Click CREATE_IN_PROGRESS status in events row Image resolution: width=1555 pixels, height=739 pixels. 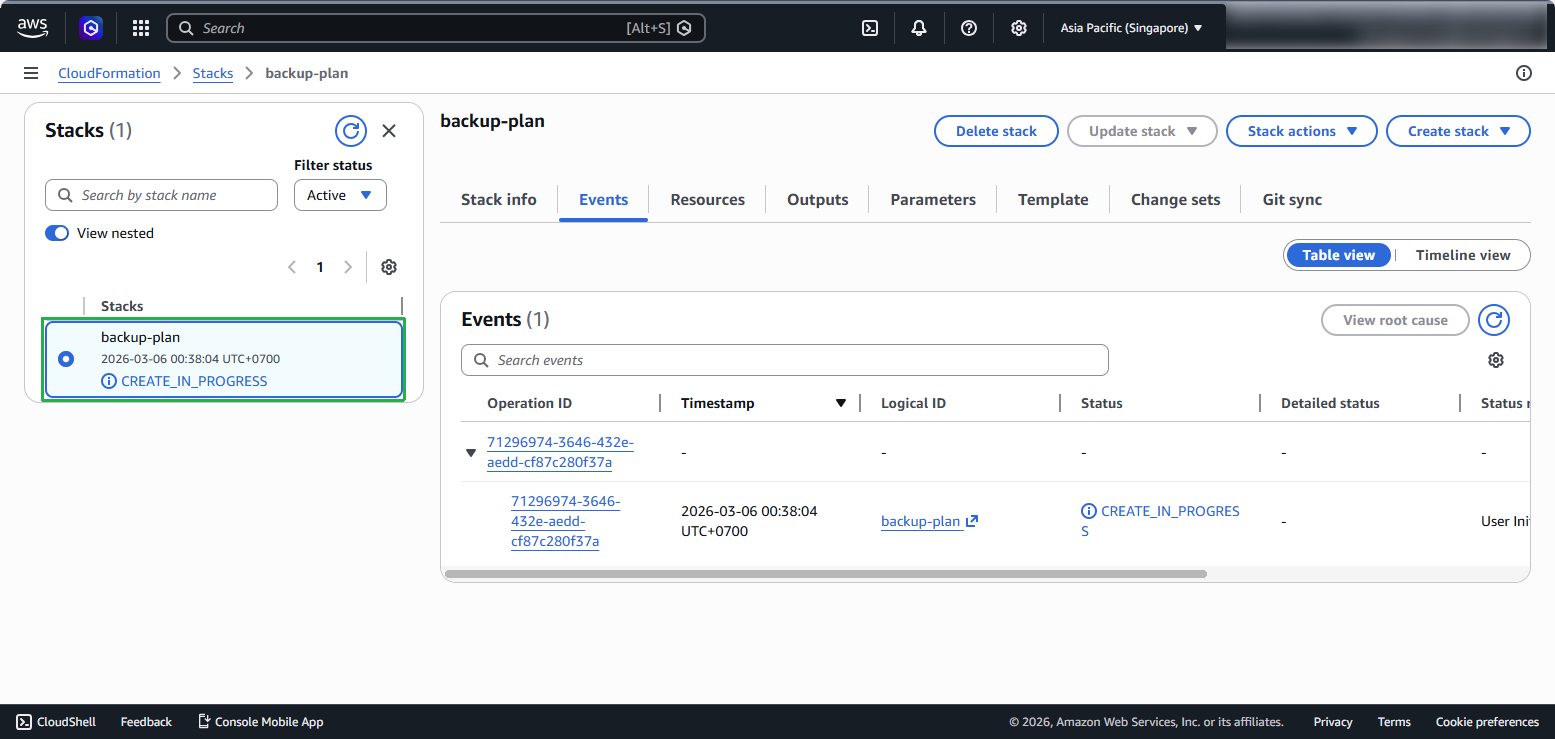[1161, 521]
